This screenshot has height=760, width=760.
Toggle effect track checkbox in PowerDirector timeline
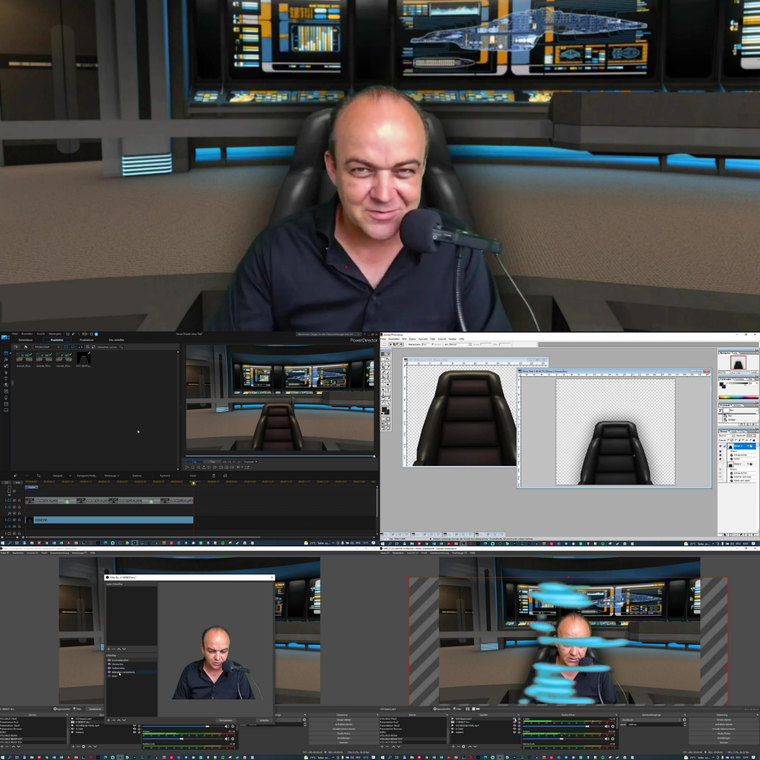tap(14, 513)
